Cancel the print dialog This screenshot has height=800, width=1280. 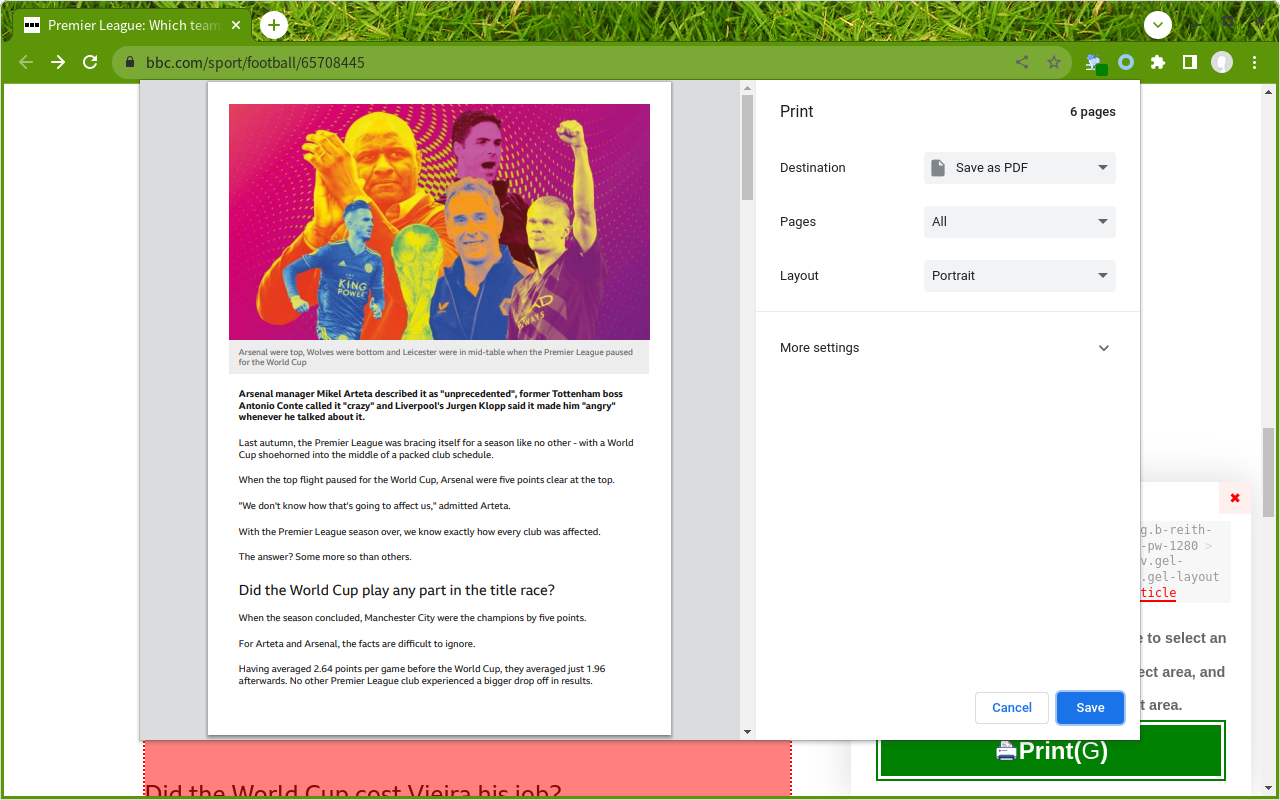click(x=1012, y=708)
